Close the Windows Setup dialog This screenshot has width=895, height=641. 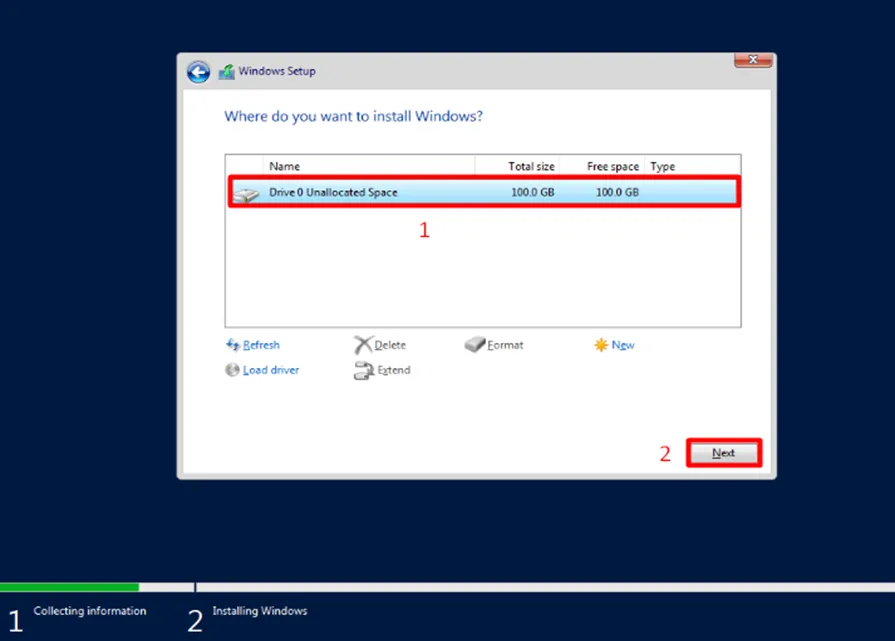[x=752, y=62]
